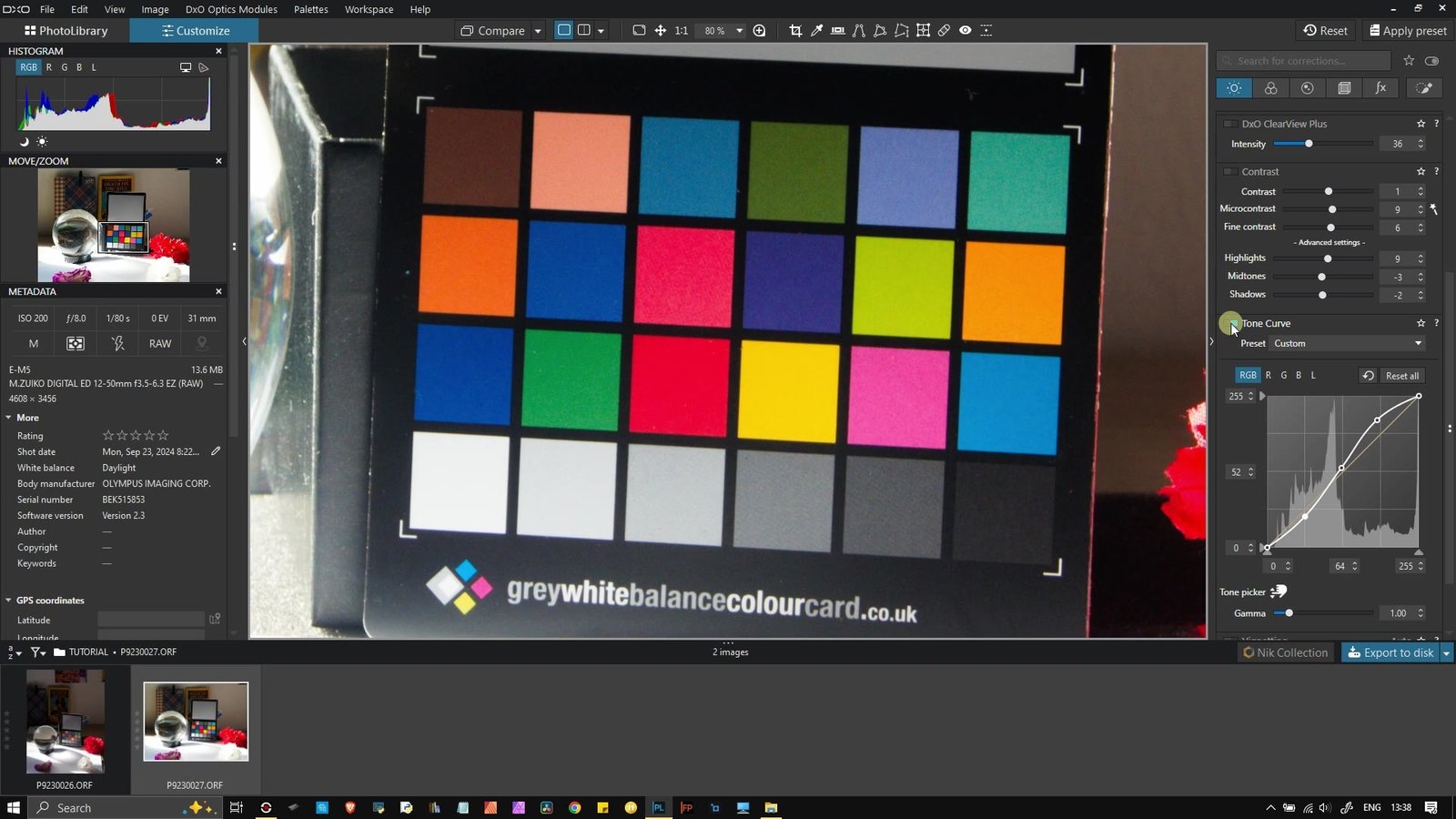Open Export to disk dropdown arrow

(x=1446, y=652)
